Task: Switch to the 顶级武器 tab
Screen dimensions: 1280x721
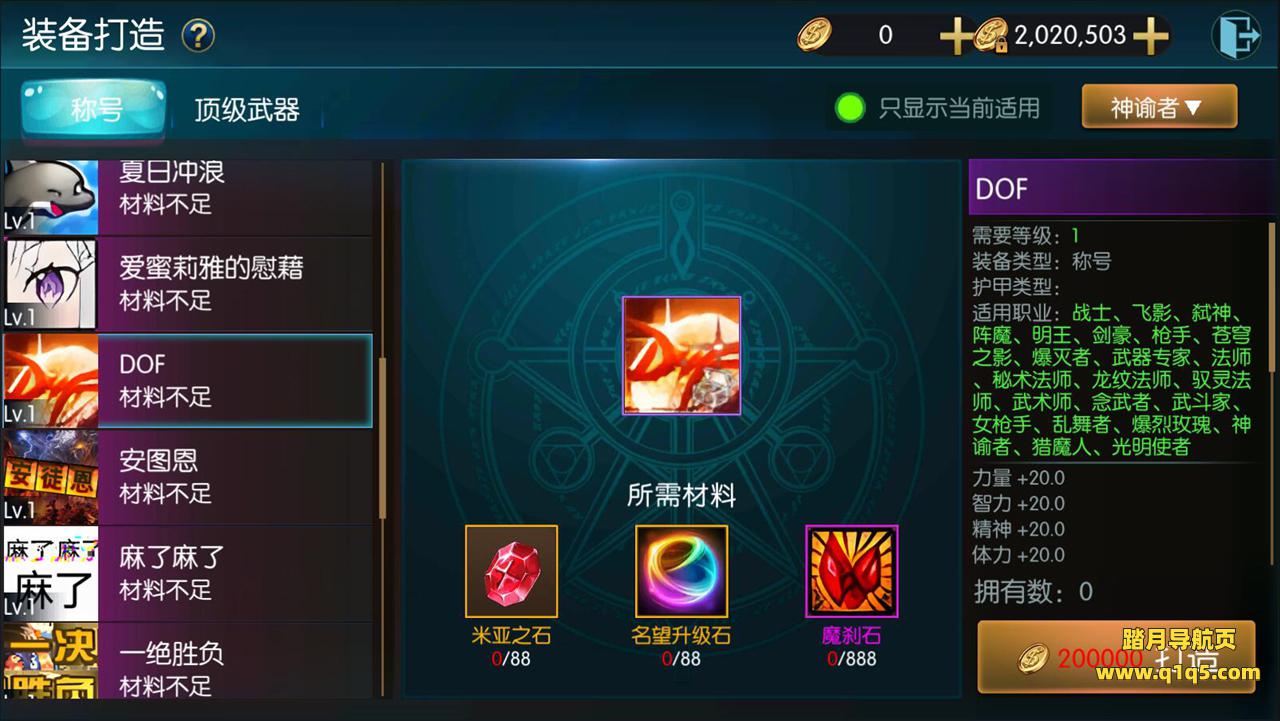Action: tap(247, 109)
